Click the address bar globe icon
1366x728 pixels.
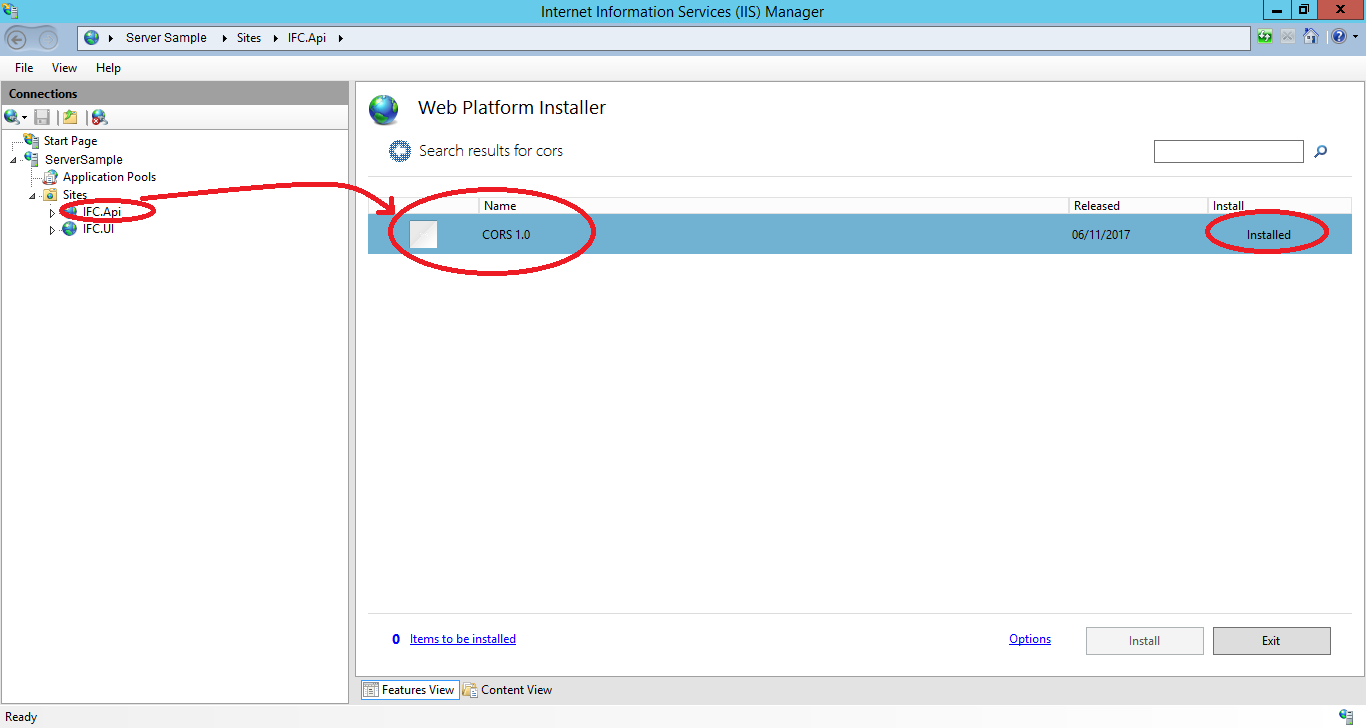pos(92,38)
